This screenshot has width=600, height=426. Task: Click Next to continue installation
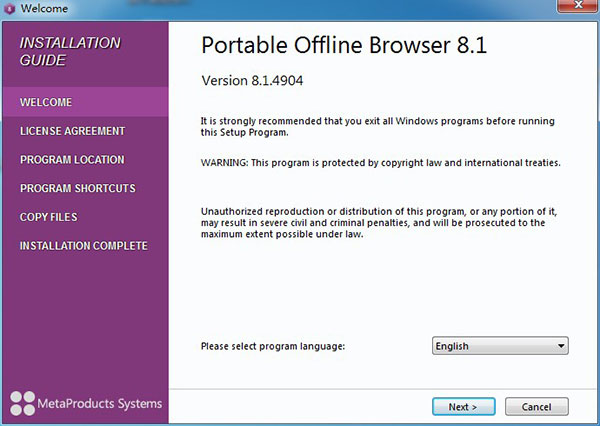coord(464,406)
